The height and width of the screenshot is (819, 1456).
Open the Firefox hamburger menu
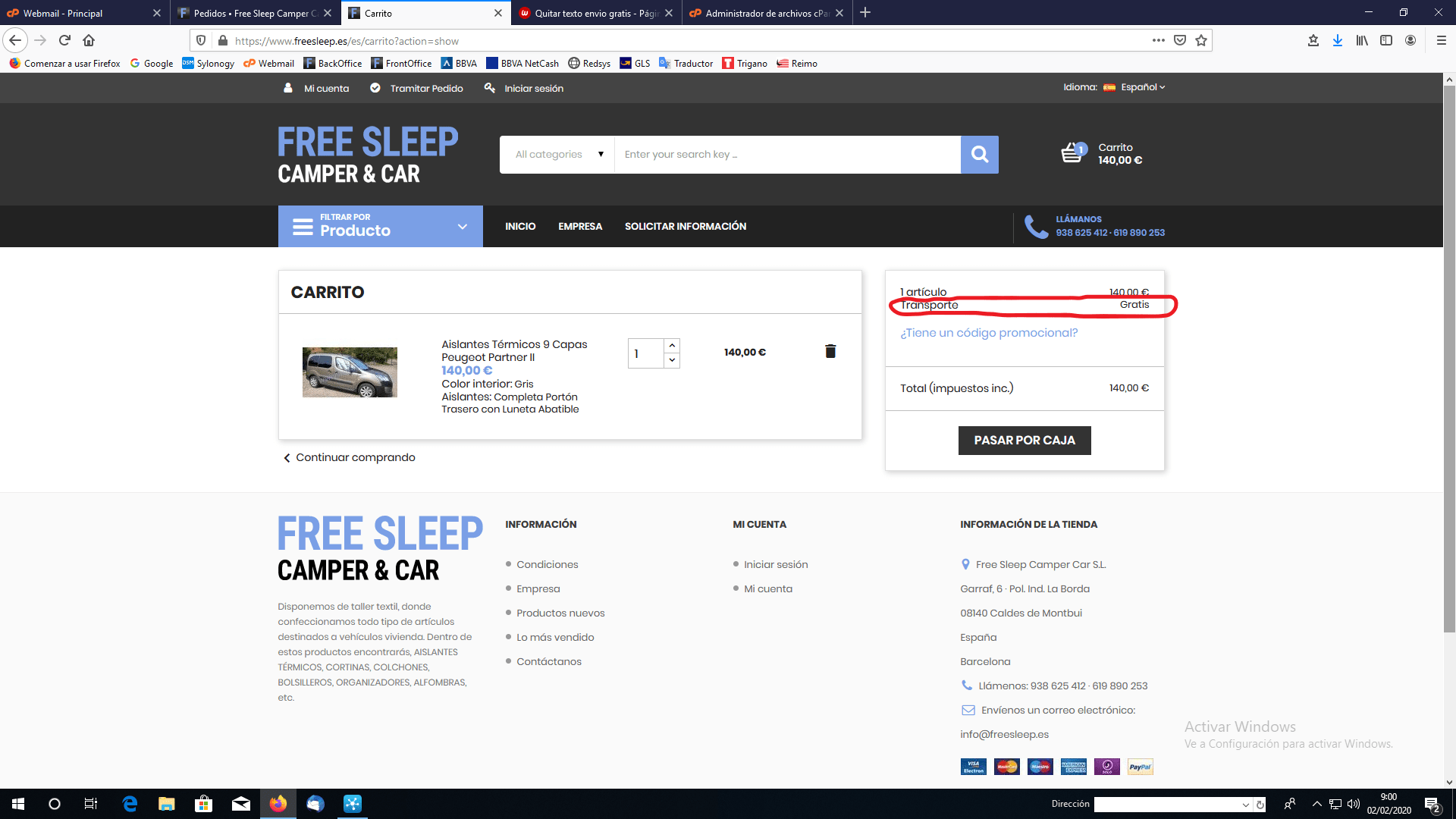(x=1441, y=40)
